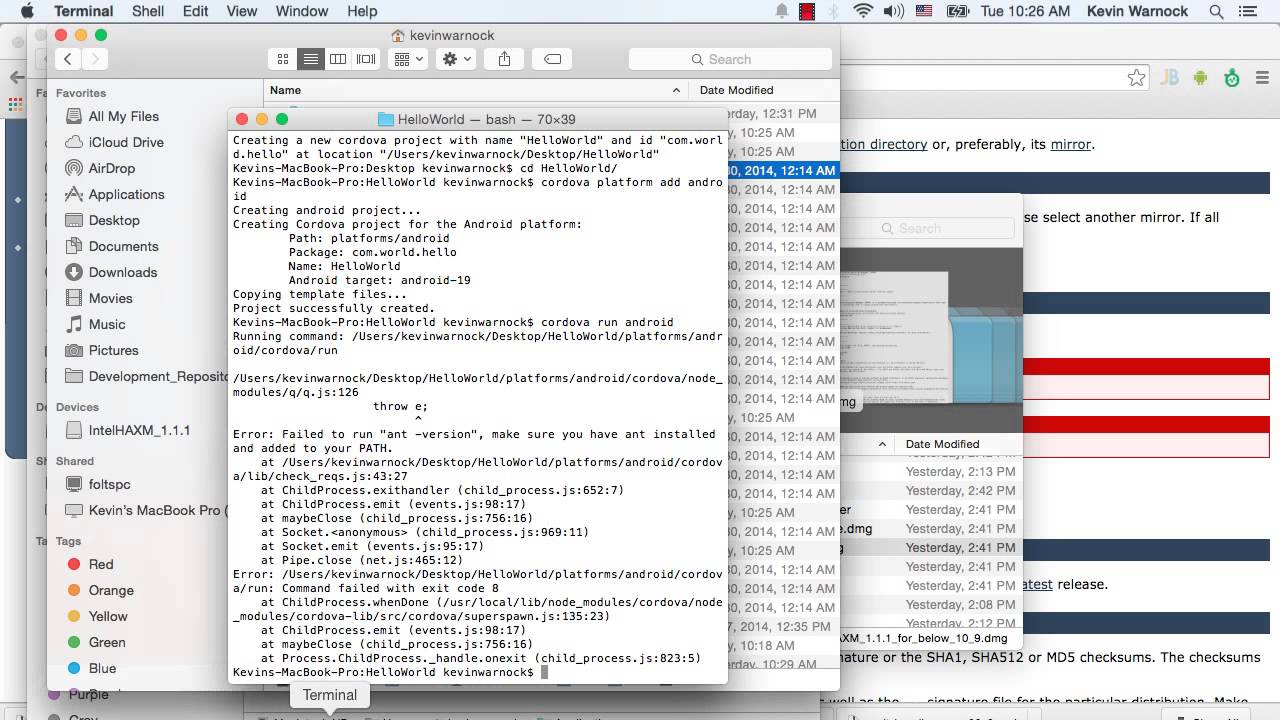Go back in Finder window

pyautogui.click(x=68, y=59)
